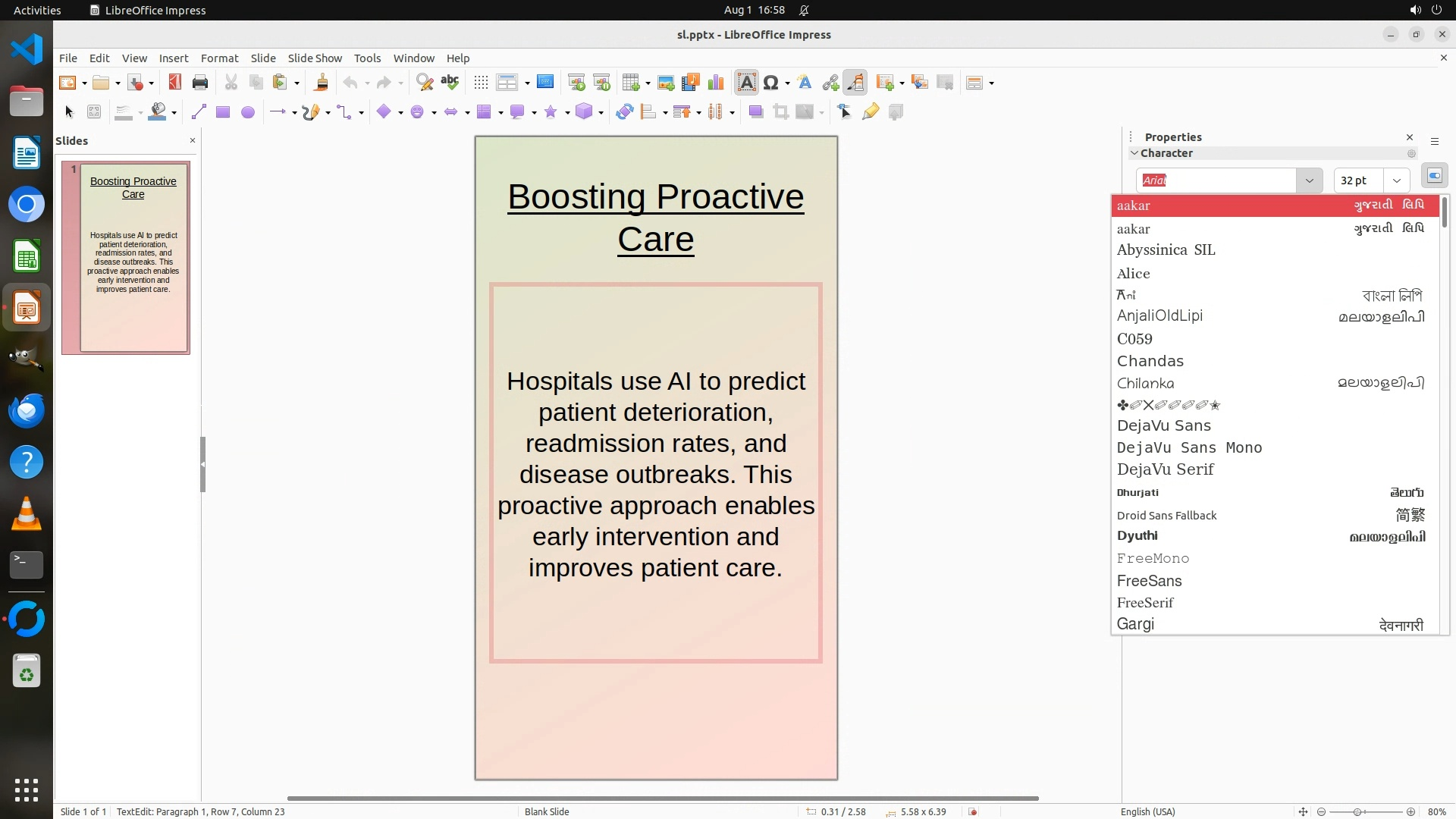Toggle the Shadow button
The width and height of the screenshot is (1456, 819).
755,112
